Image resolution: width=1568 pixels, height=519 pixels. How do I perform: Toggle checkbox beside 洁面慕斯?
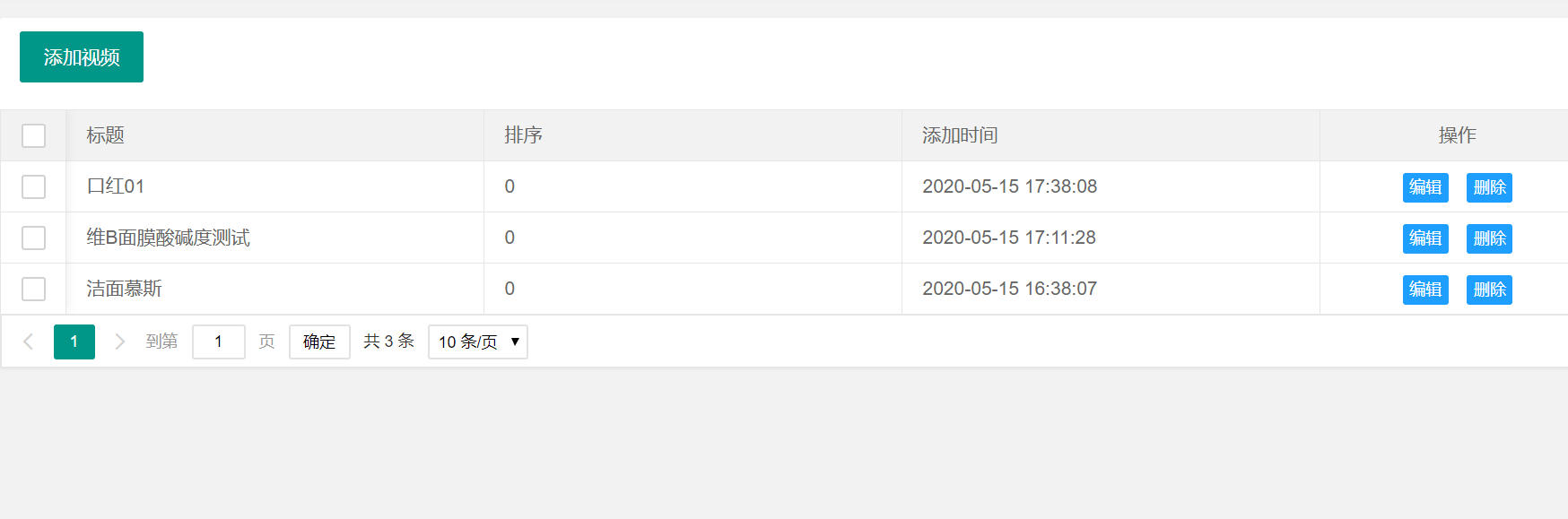click(33, 289)
